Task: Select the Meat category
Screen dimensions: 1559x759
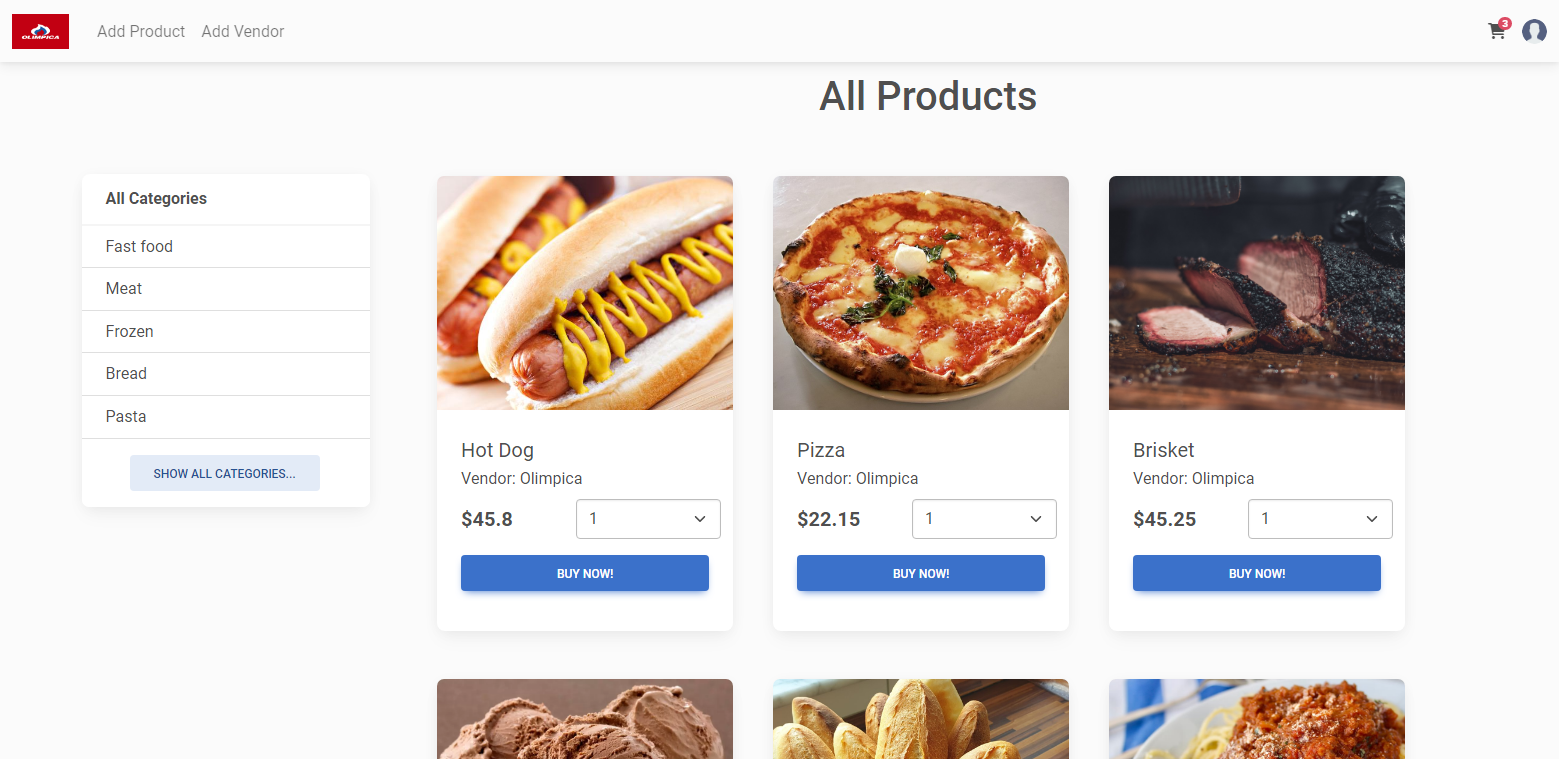Action: click(x=124, y=288)
